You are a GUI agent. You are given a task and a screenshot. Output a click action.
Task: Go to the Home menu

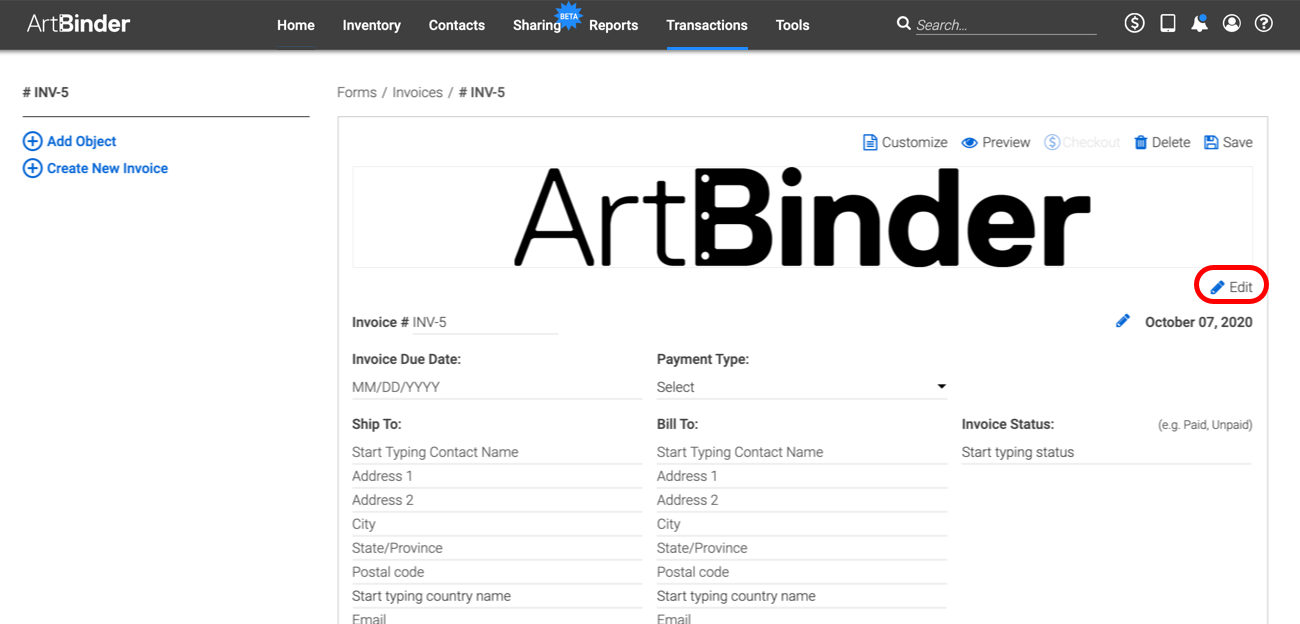coord(296,25)
